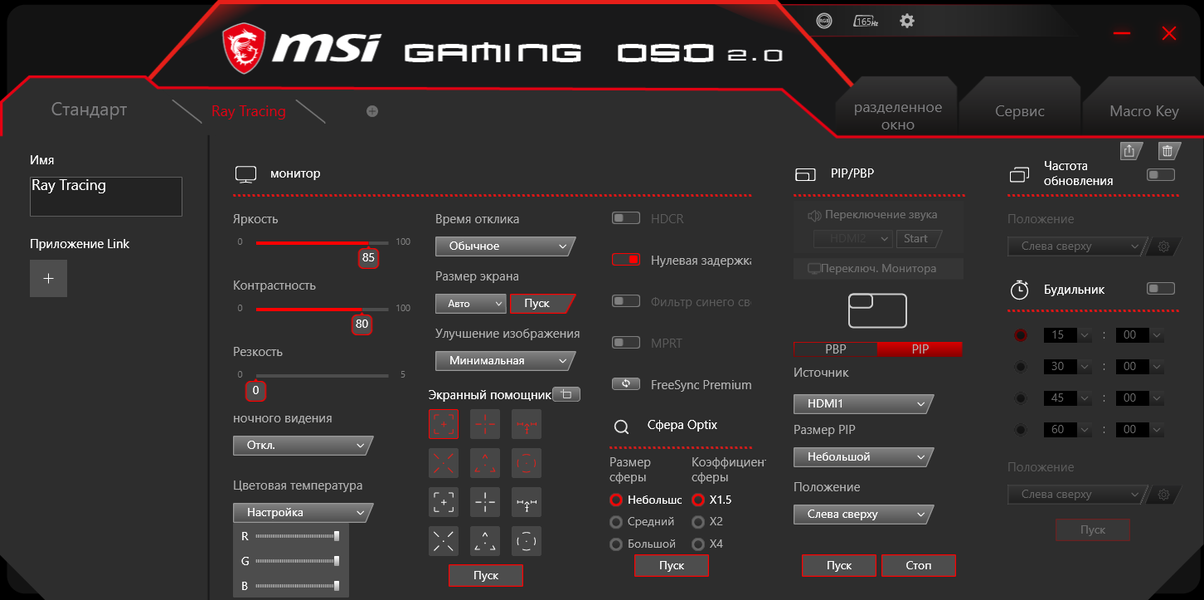Switch to Ray Tracing profile tab
Screen dimensions: 1204x600
[x=248, y=111]
